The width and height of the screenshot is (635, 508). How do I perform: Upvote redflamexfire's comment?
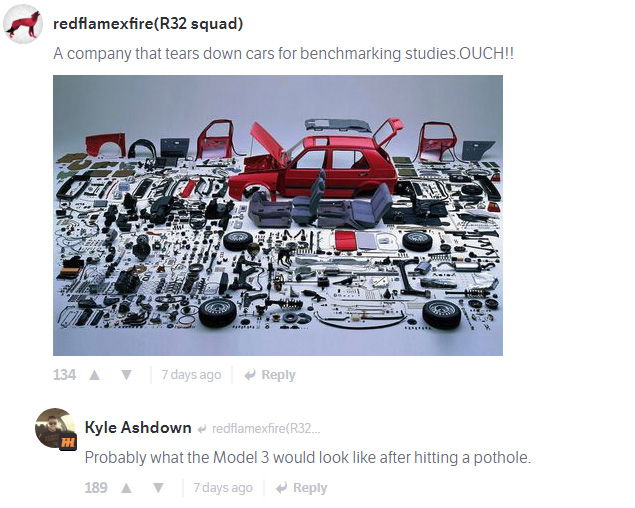tap(94, 375)
